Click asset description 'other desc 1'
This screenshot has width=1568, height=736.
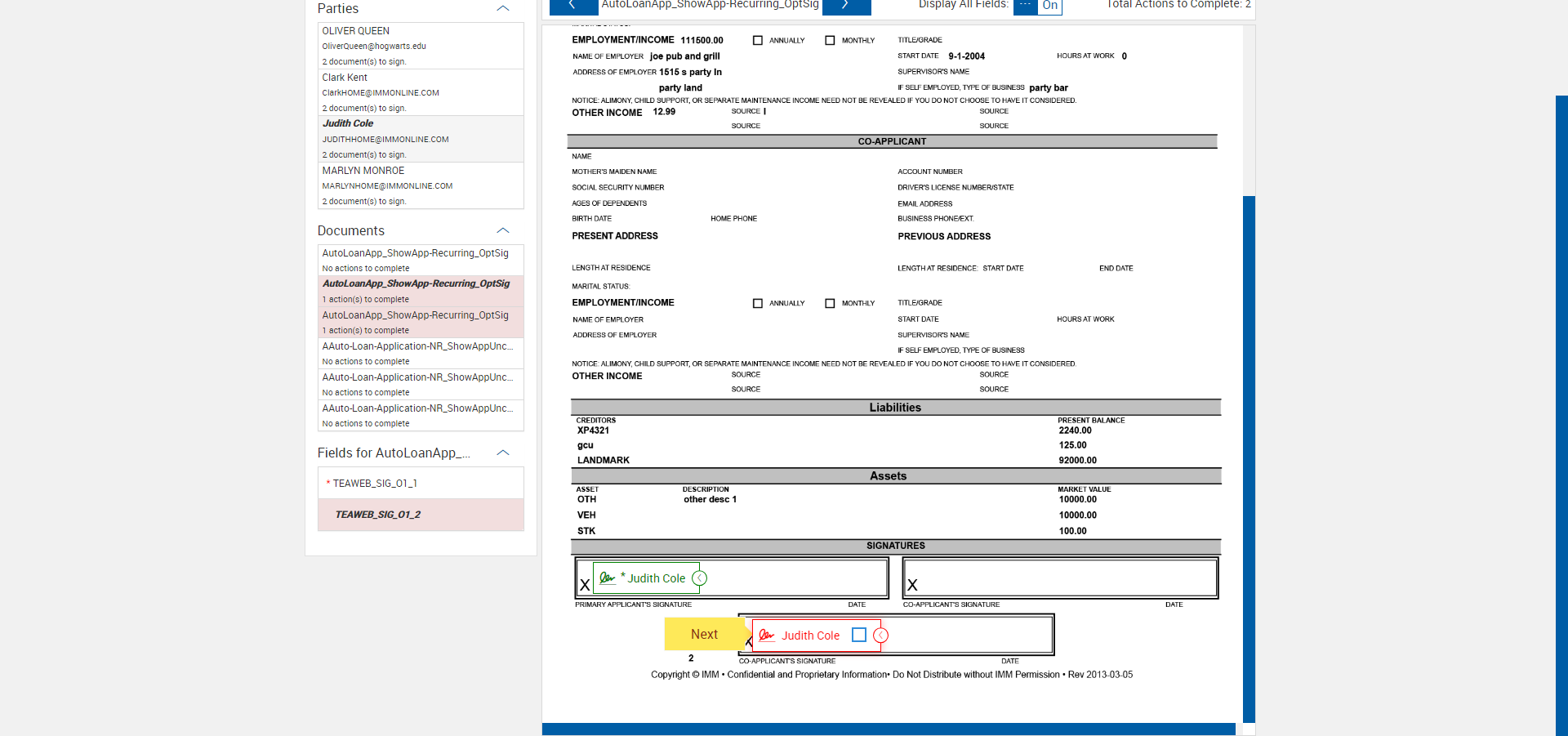[x=710, y=500]
